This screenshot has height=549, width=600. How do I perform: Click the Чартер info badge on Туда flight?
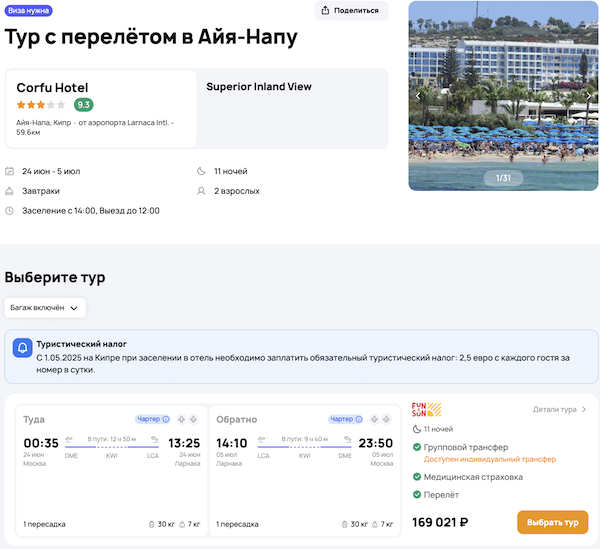click(152, 419)
